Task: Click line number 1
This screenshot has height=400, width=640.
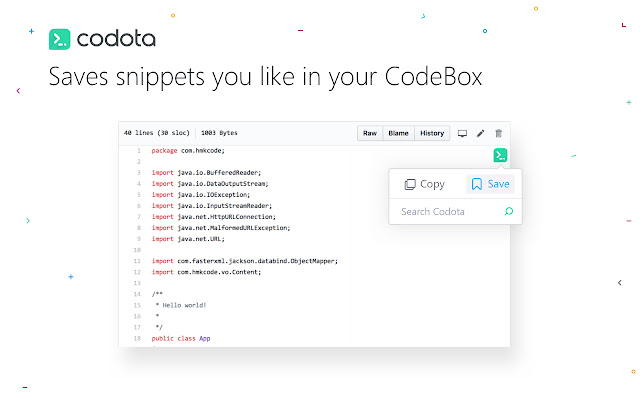Action: [x=139, y=151]
